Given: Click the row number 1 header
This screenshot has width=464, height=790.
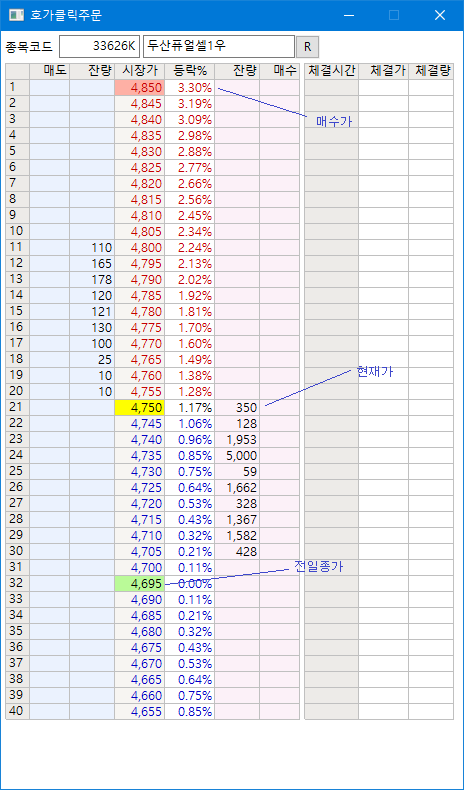Looking at the screenshot, I should coord(17,88).
